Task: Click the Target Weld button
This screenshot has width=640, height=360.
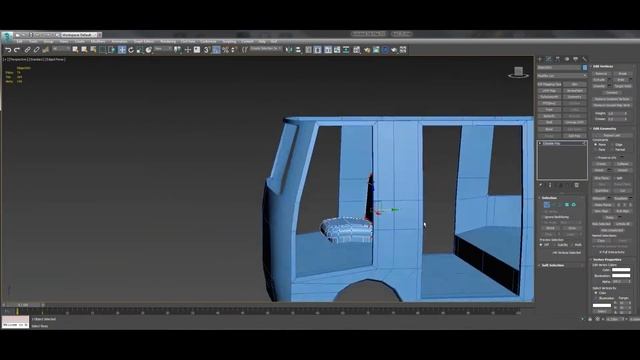Action: (x=623, y=86)
